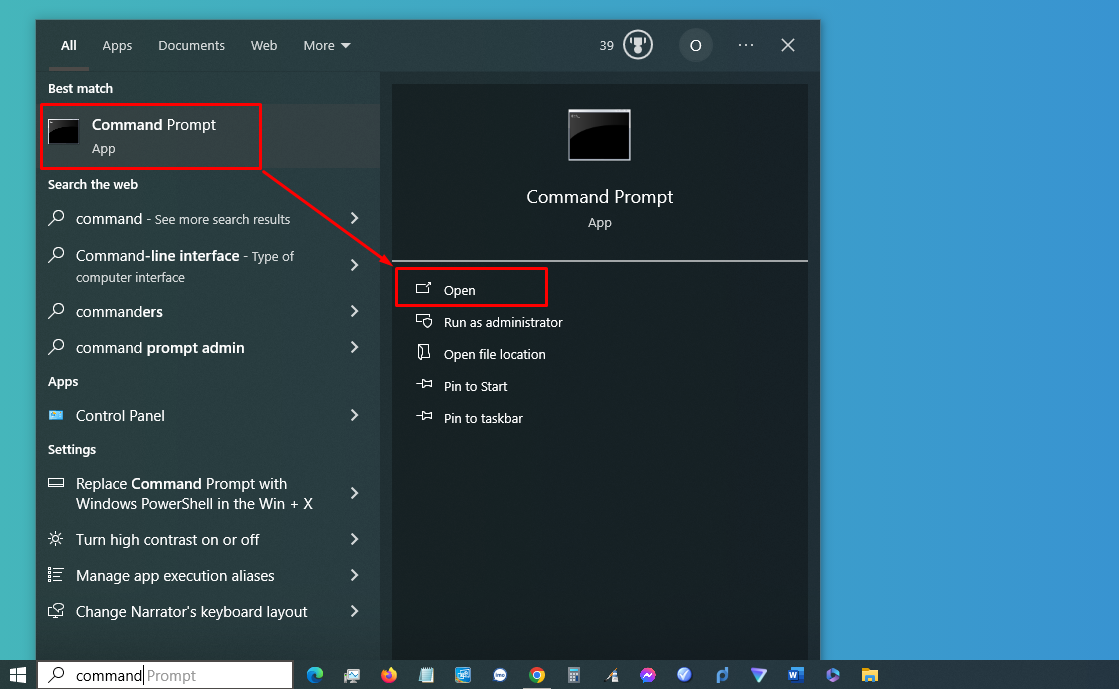This screenshot has height=689, width=1119.
Task: Click the Start menu button
Action: tap(17, 675)
